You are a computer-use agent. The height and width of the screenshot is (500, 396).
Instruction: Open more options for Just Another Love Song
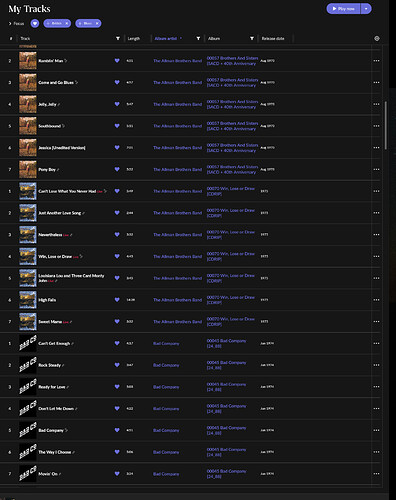(x=376, y=213)
